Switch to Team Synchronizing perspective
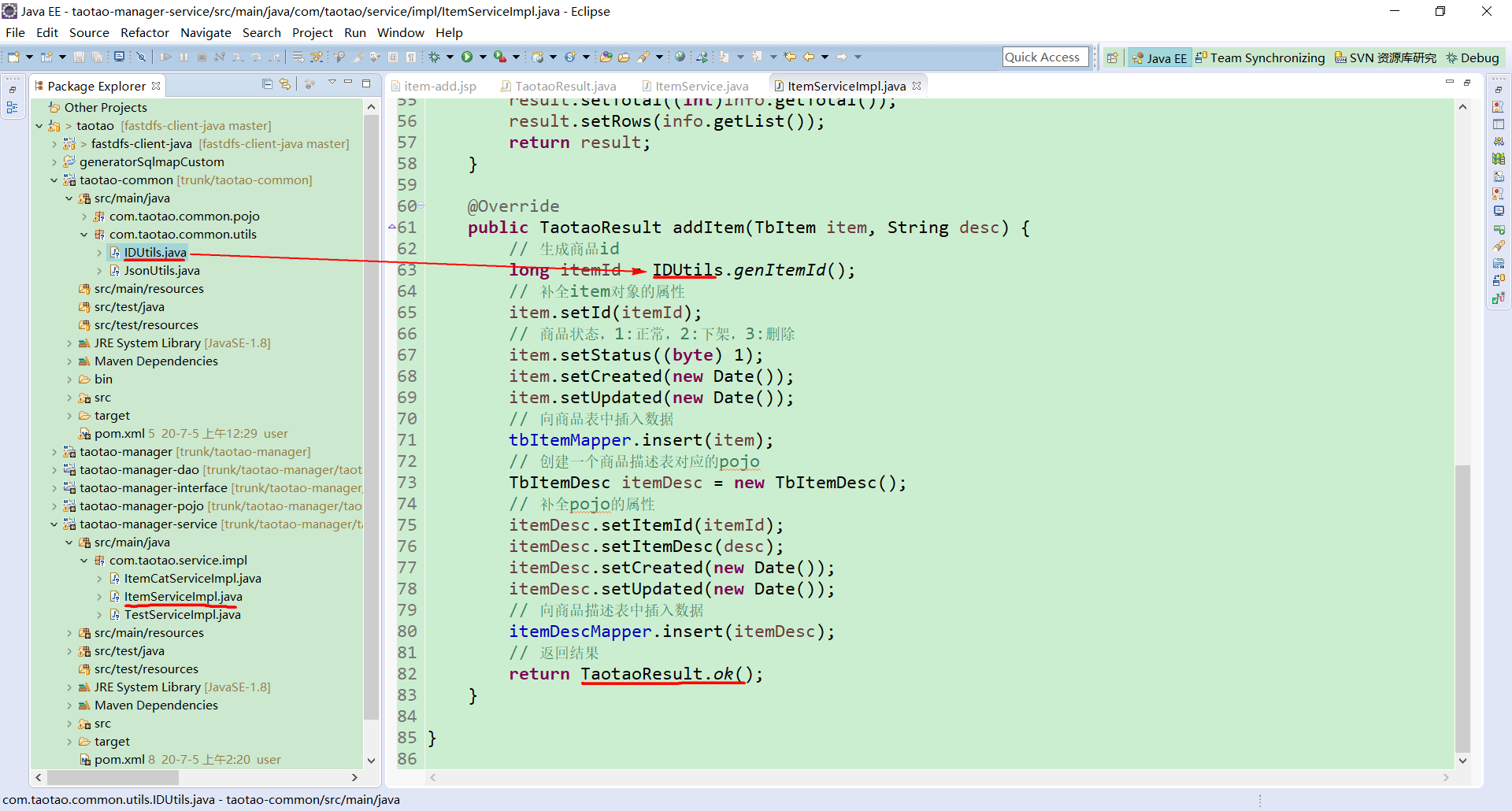The image size is (1512, 811). [1260, 57]
